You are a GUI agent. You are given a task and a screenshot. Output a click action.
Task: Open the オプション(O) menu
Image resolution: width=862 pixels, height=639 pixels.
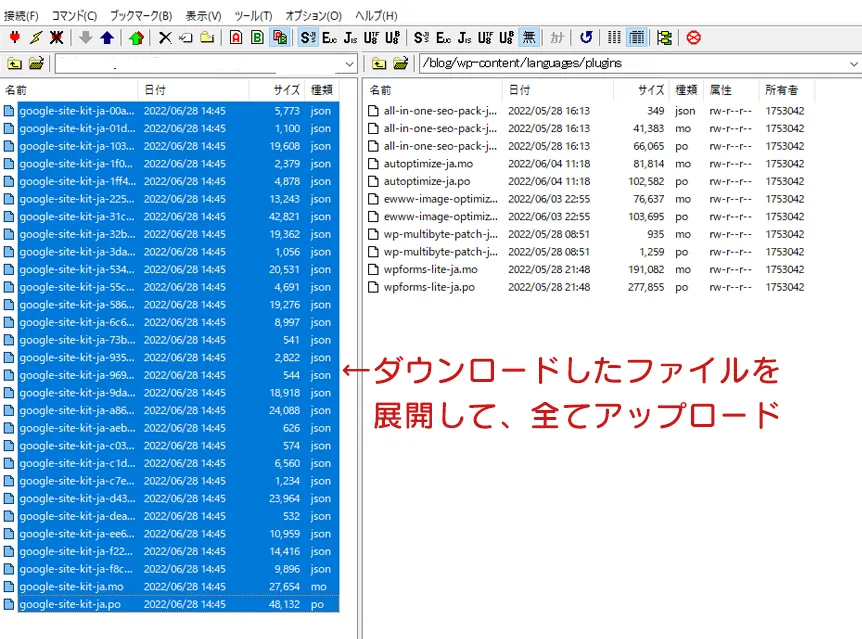click(313, 16)
